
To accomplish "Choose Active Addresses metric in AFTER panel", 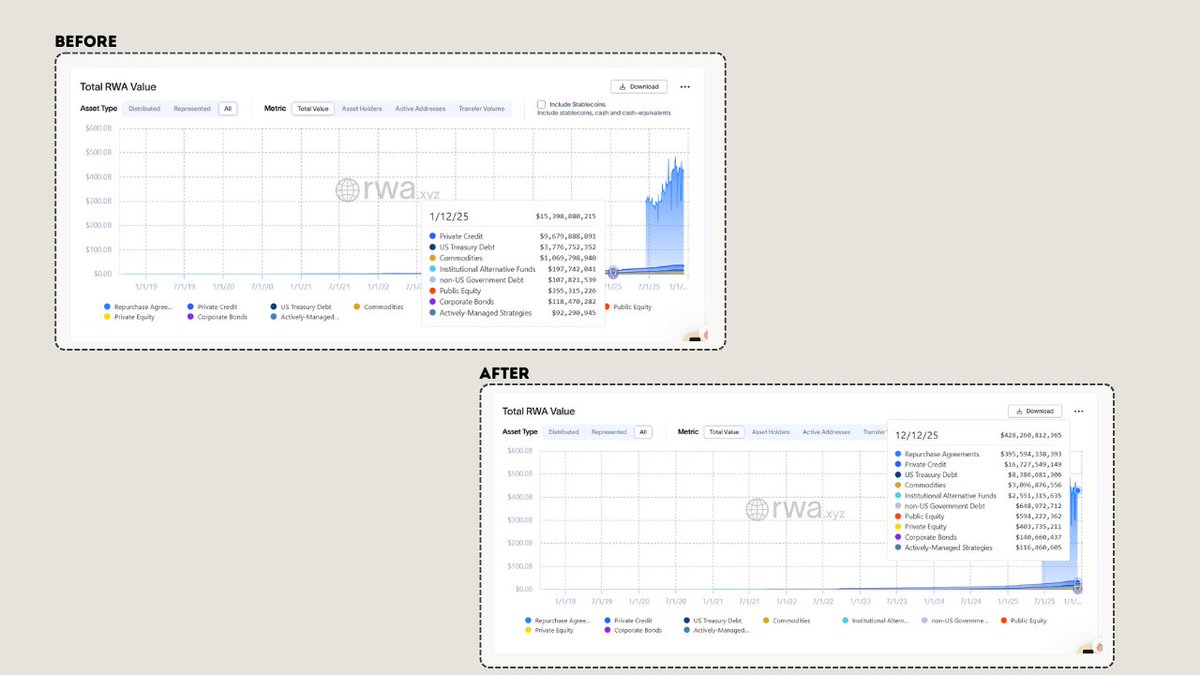I will pos(826,432).
